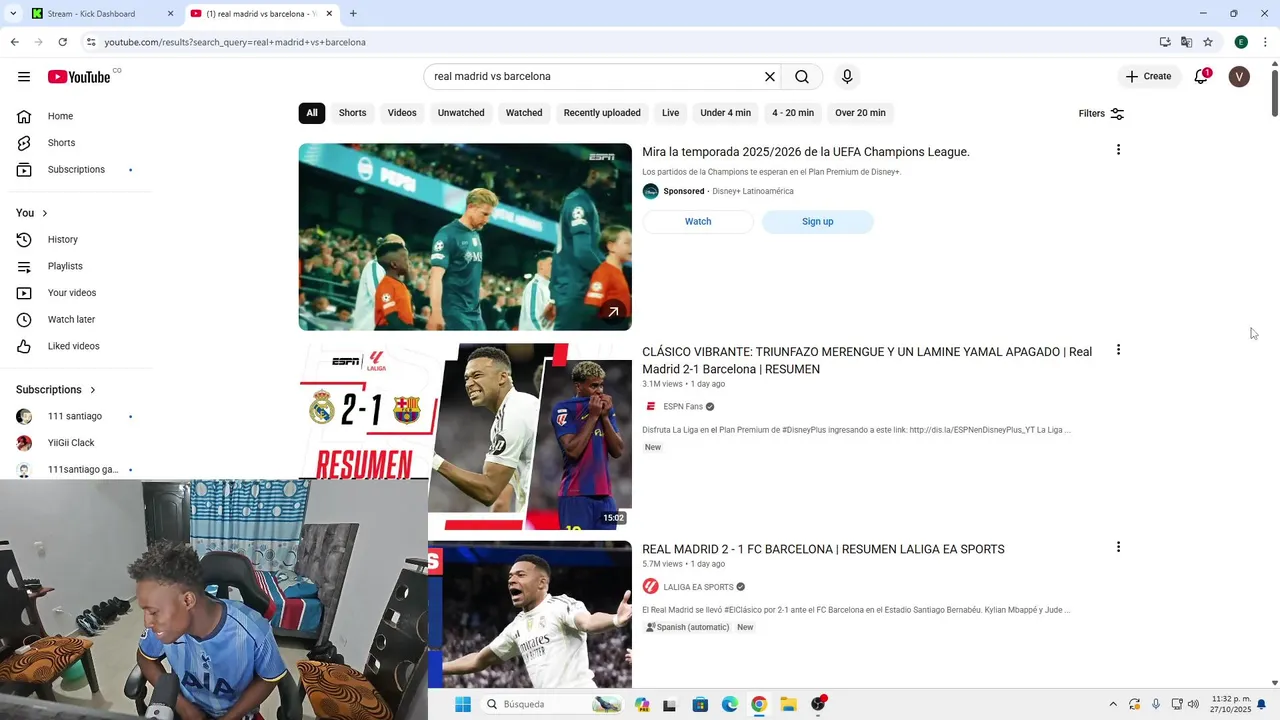Run search with the magnifying glass button
Viewport: 1280px width, 720px height.
[x=802, y=77]
